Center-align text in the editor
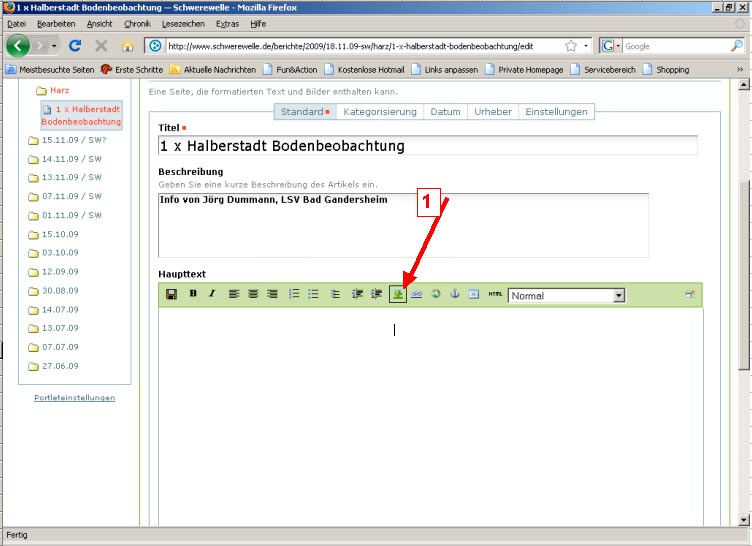The width and height of the screenshot is (752, 546). pyautogui.click(x=253, y=295)
